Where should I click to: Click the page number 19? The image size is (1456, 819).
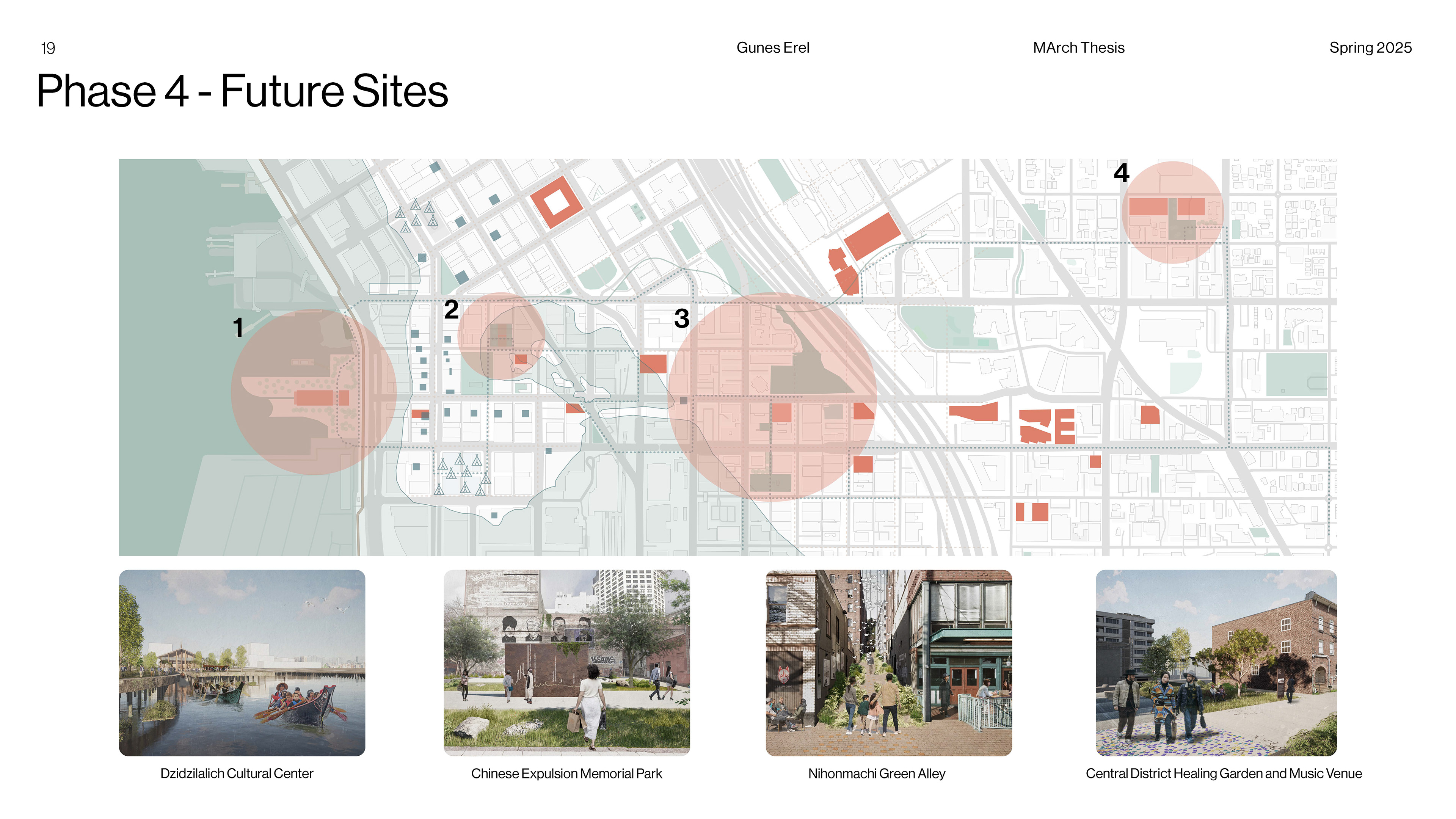48,48
